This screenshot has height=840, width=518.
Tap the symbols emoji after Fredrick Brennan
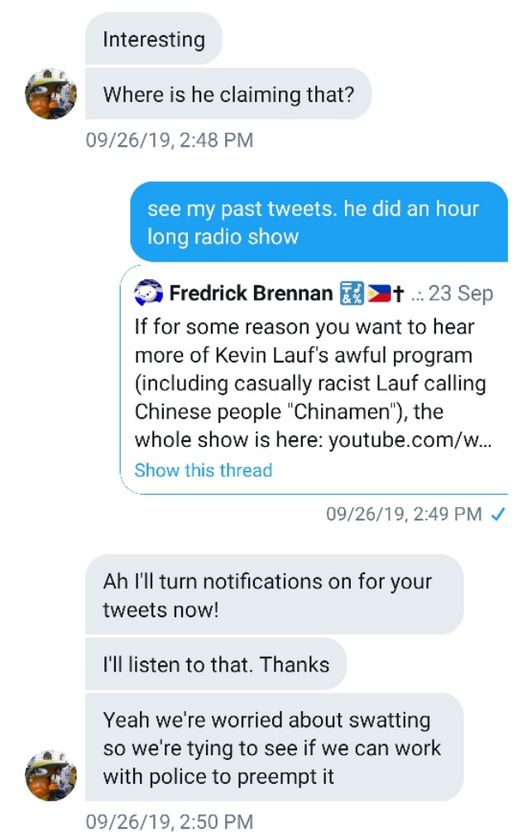(x=352, y=294)
